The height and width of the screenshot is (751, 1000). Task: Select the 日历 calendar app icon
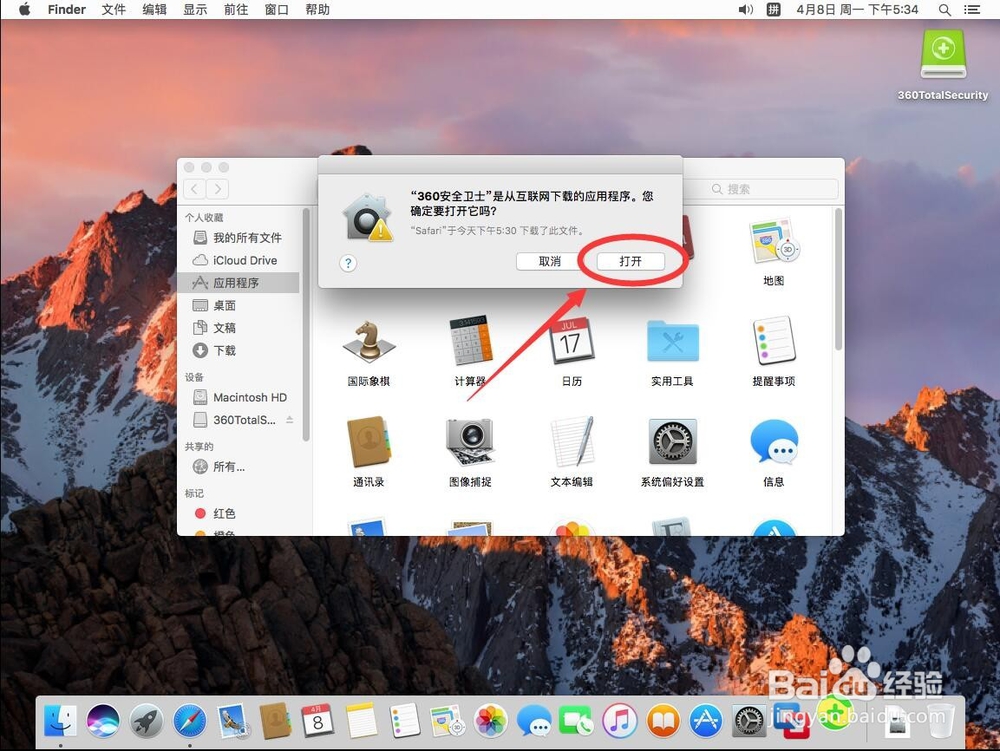(x=571, y=342)
